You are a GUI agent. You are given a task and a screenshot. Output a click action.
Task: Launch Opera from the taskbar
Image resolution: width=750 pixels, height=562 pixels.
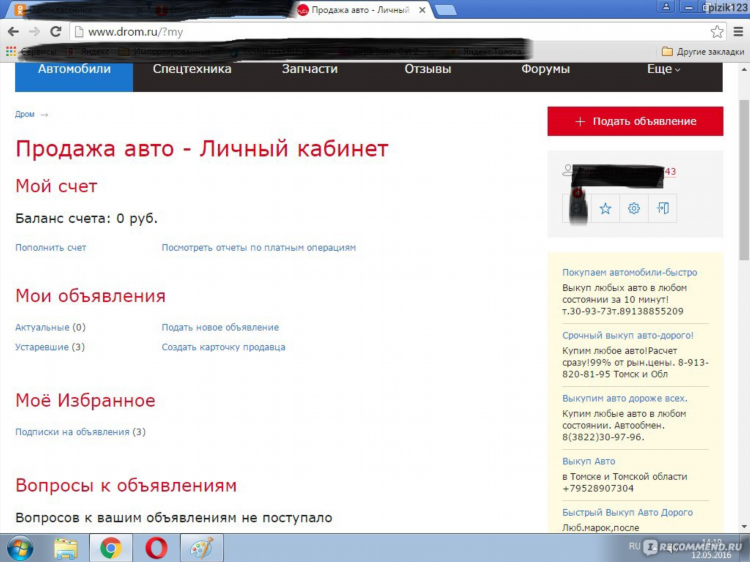click(156, 548)
